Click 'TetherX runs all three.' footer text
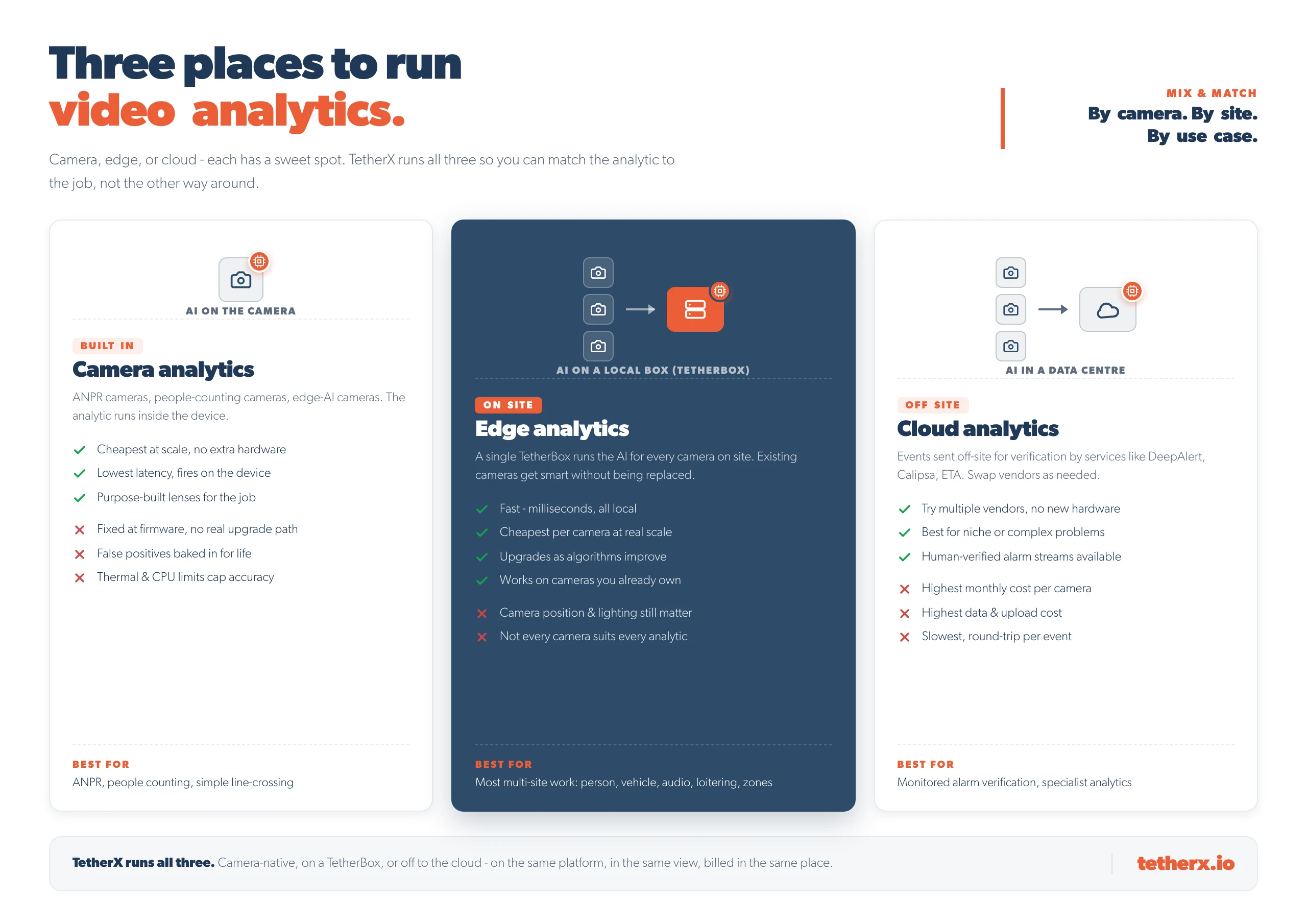The width and height of the screenshot is (1307, 924). tap(143, 863)
